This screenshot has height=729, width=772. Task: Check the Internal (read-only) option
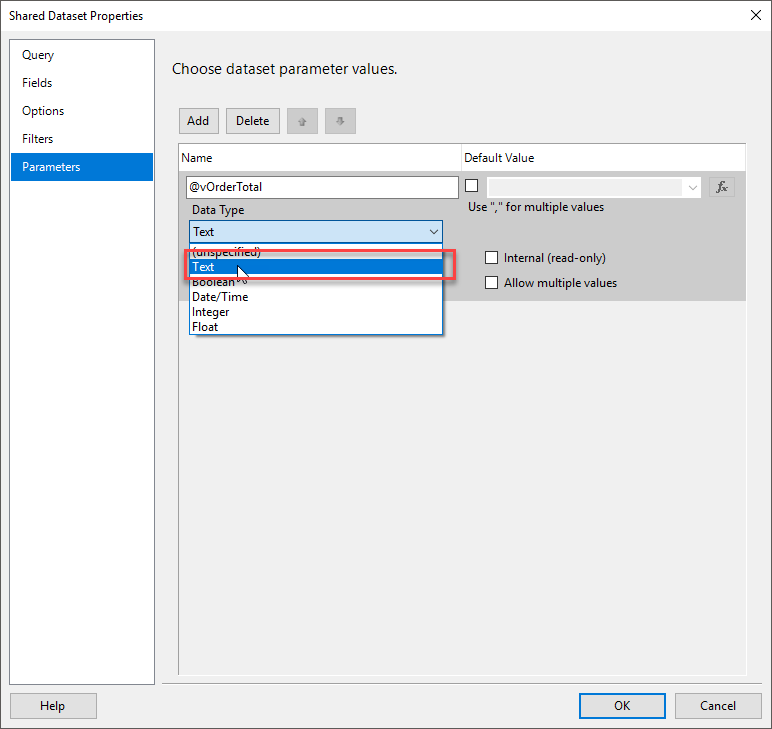tap(491, 258)
